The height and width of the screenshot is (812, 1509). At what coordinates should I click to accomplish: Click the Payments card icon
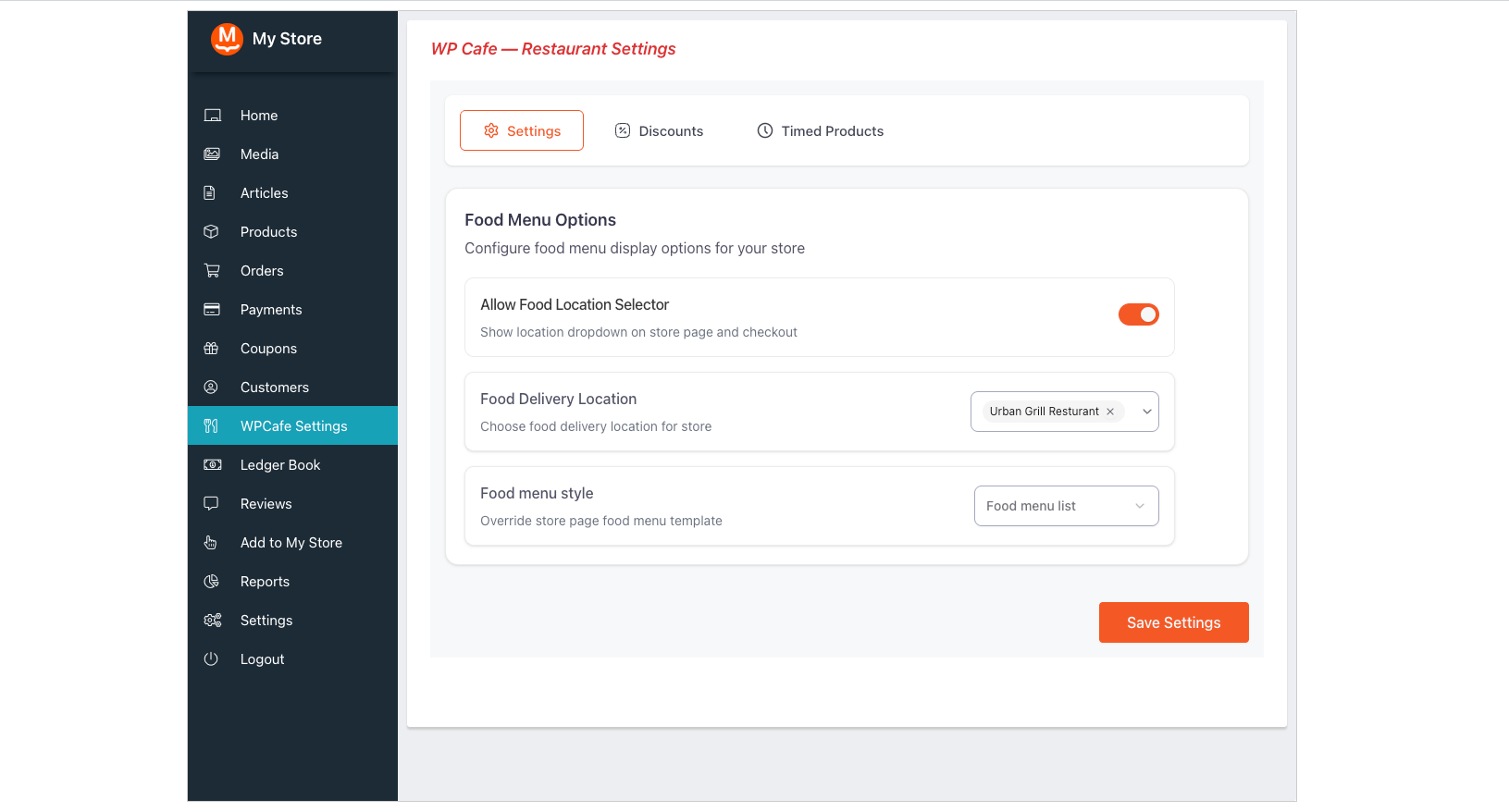click(212, 310)
